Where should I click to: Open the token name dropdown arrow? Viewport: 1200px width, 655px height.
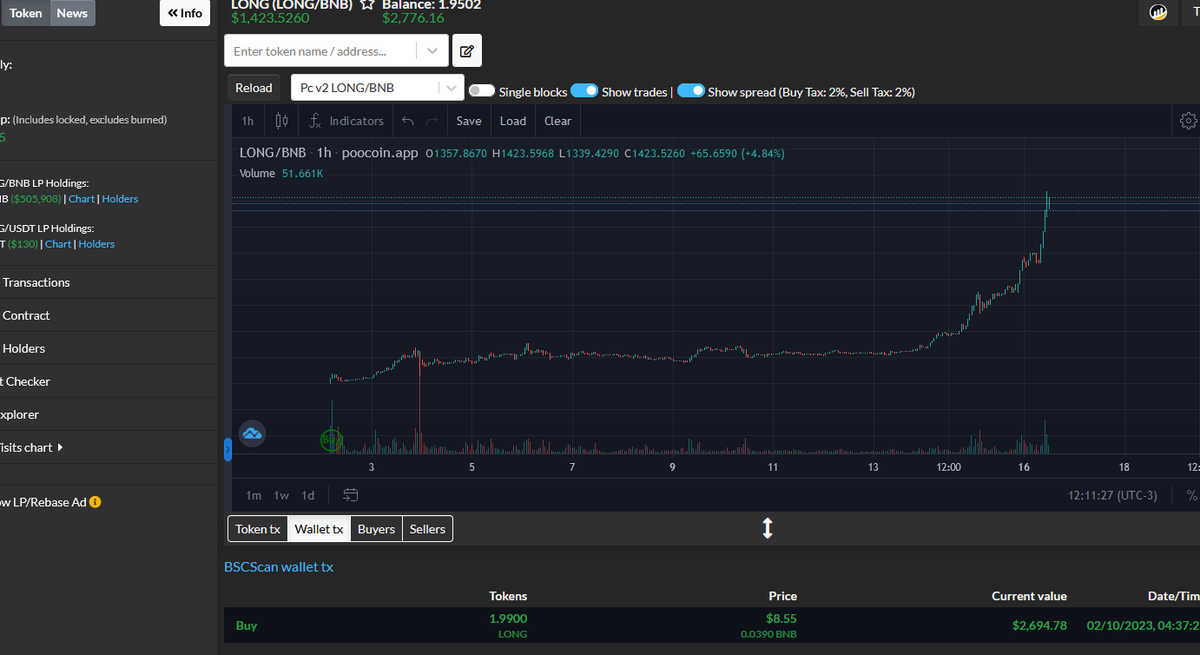tap(431, 50)
